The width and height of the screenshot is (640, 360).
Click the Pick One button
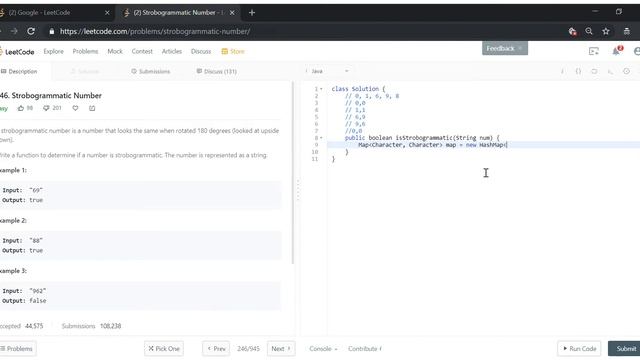coord(164,349)
